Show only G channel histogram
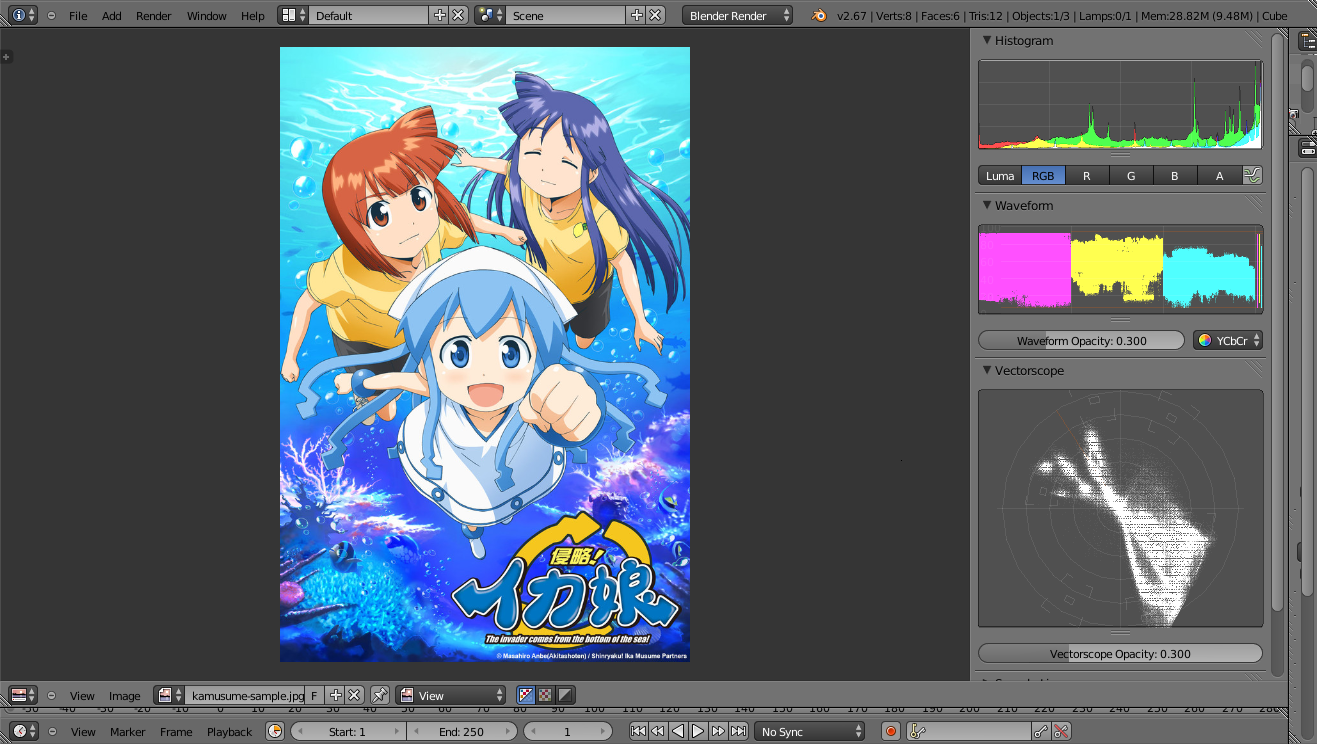Screen dimensions: 1317x744 coord(1131,175)
